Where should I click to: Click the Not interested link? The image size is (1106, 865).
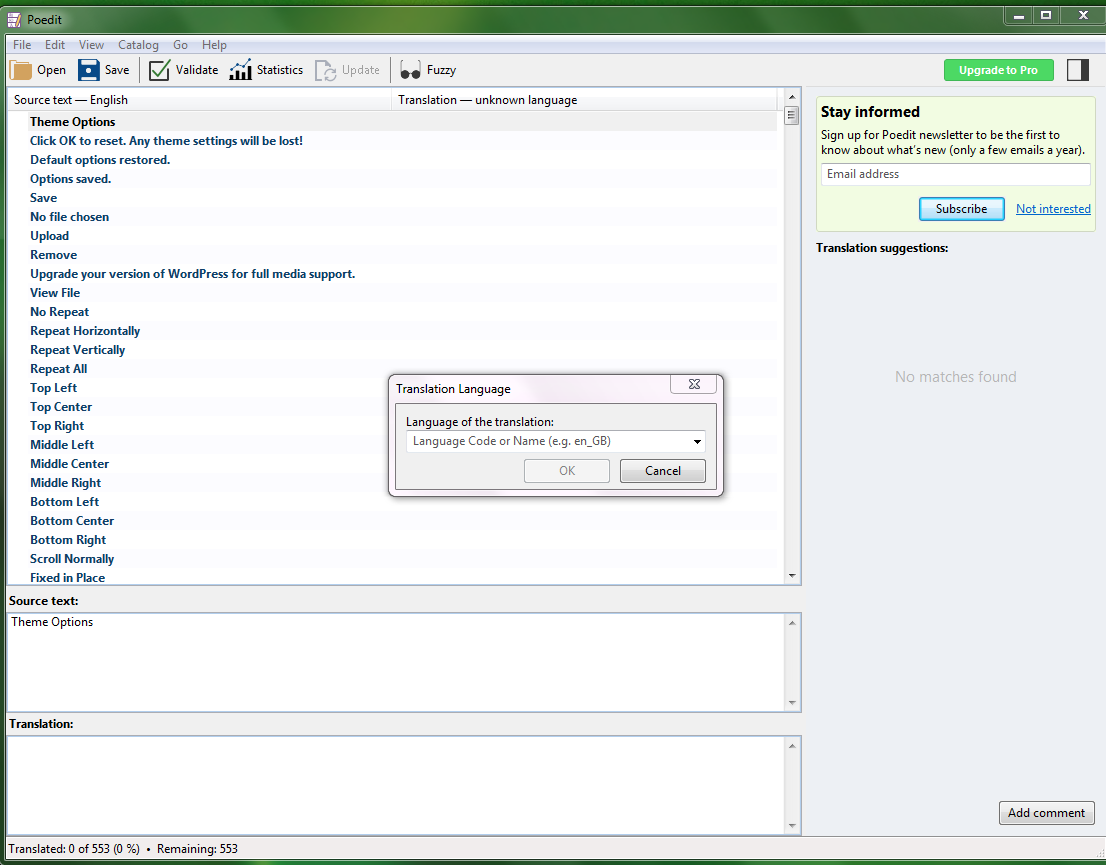tap(1053, 209)
